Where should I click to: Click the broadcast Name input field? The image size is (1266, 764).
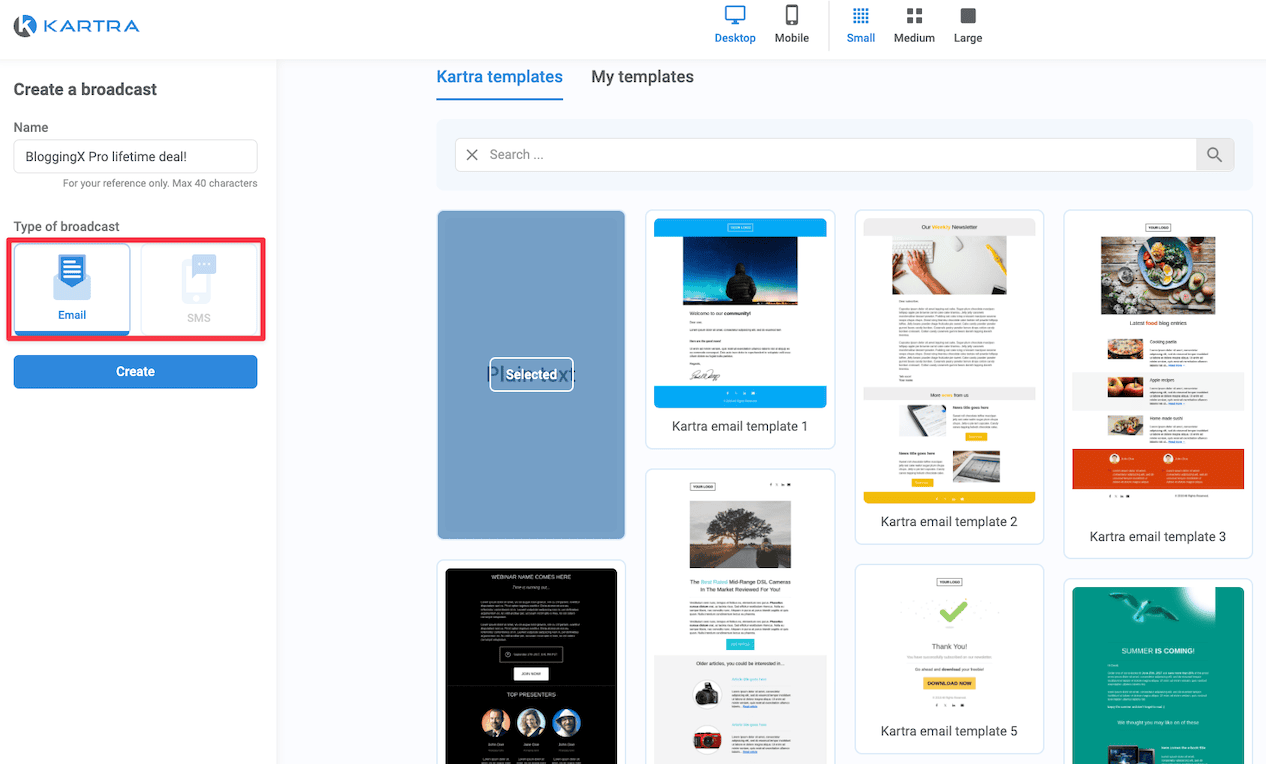click(135, 156)
